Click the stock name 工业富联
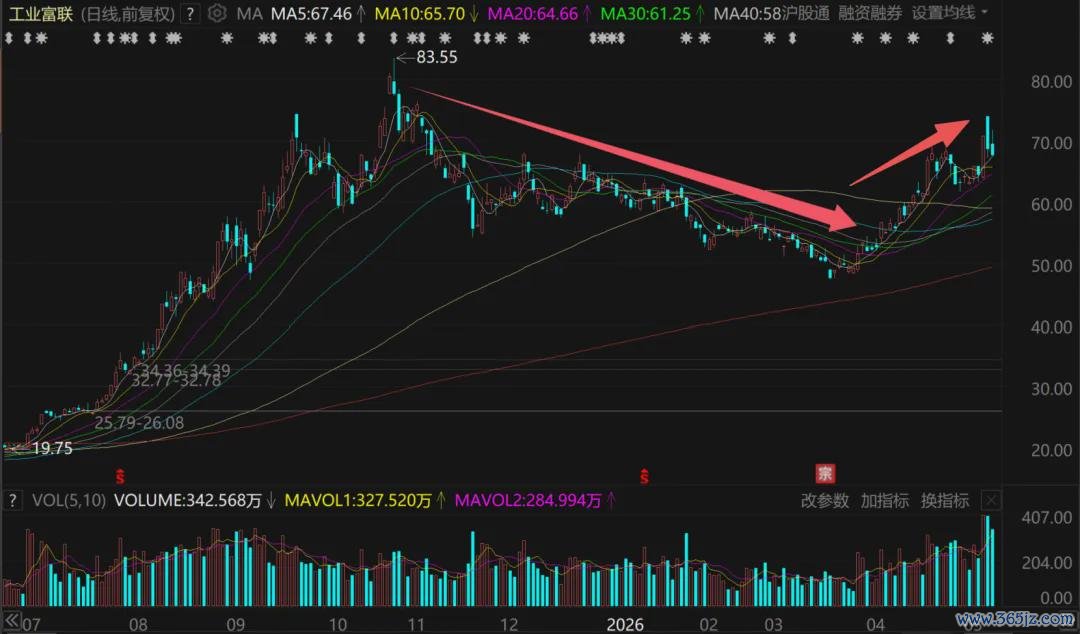 click(x=41, y=13)
